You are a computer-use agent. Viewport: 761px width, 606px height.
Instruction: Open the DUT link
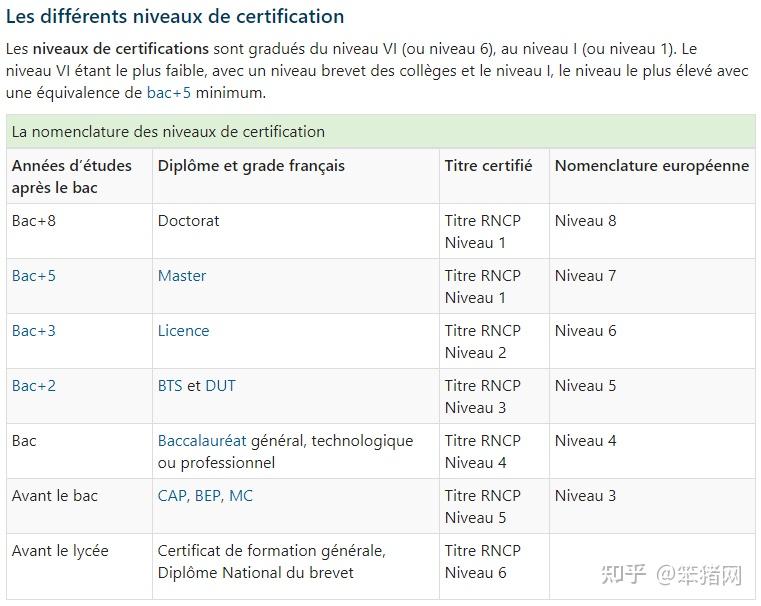(x=220, y=386)
